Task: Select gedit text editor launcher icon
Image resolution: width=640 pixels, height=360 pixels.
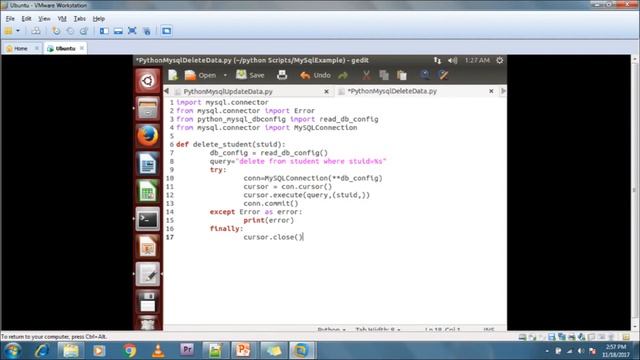Action: pos(147,274)
